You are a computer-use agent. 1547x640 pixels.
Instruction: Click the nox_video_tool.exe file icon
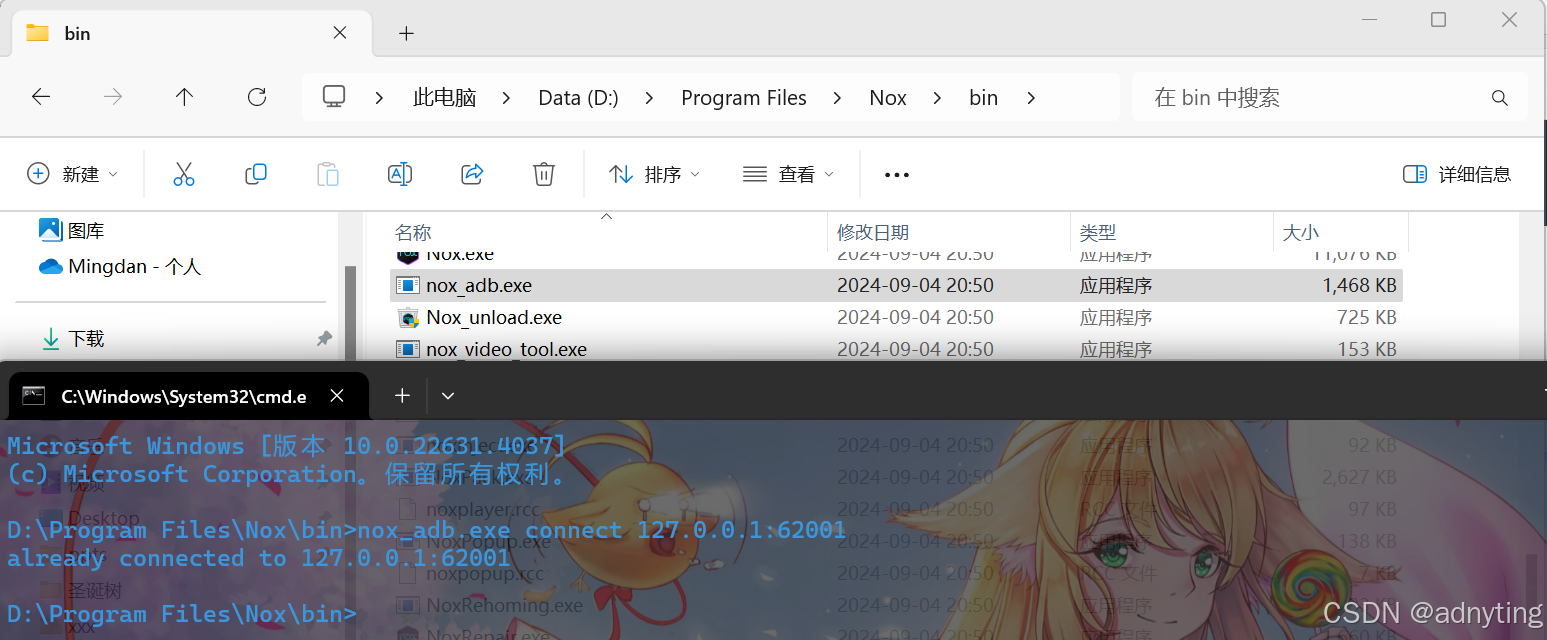click(x=407, y=350)
